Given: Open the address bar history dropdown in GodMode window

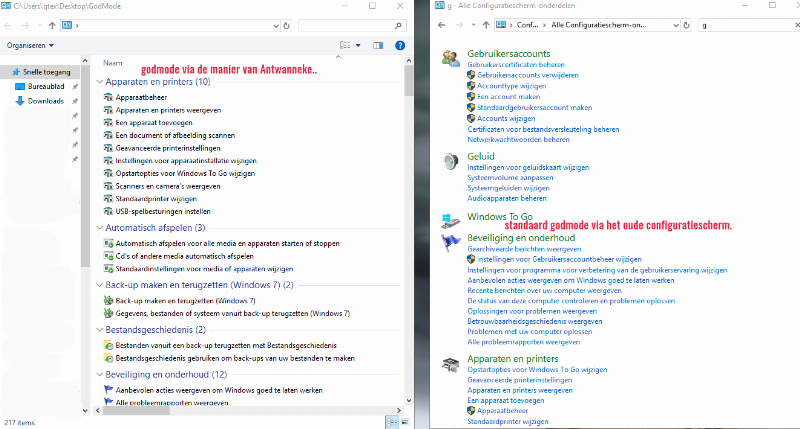Looking at the screenshot, I should pos(276,26).
